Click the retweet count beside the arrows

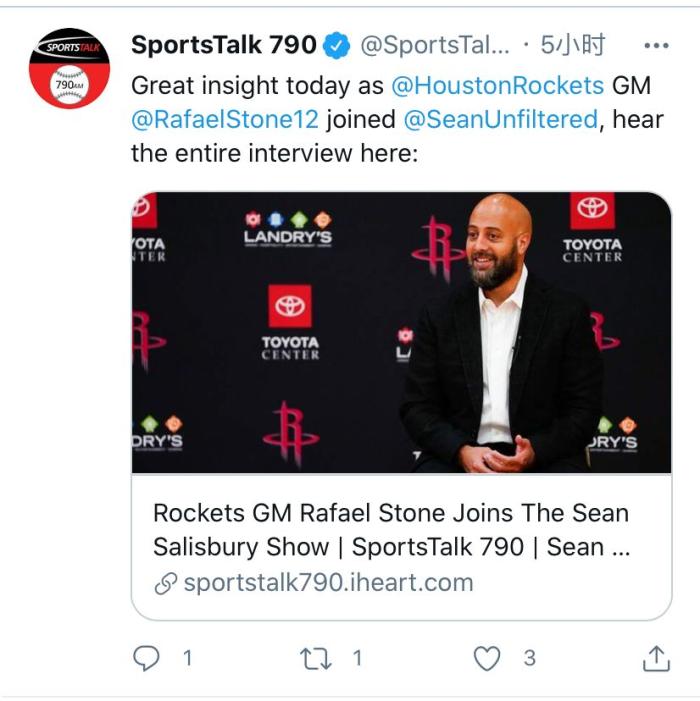357,658
